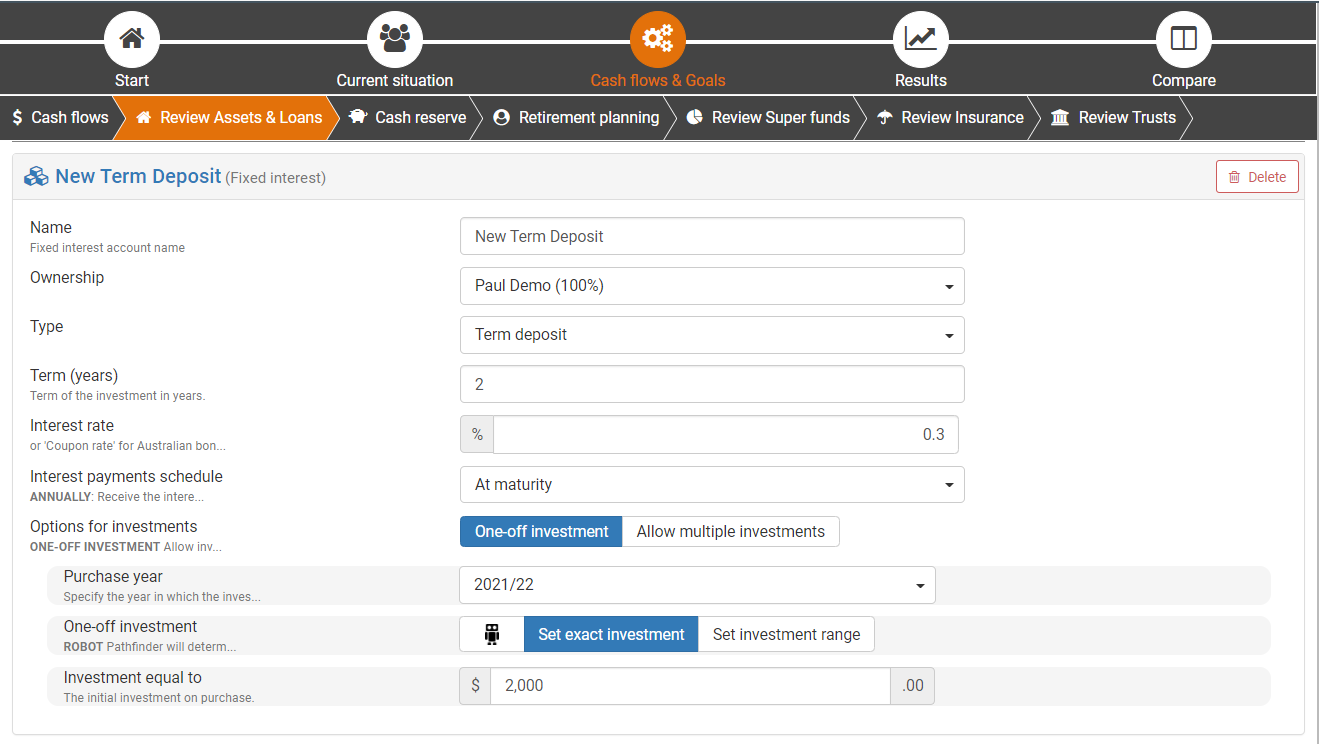Viewport: 1319px width, 744px height.
Task: Go to Retirement planning tab
Action: pos(576,118)
